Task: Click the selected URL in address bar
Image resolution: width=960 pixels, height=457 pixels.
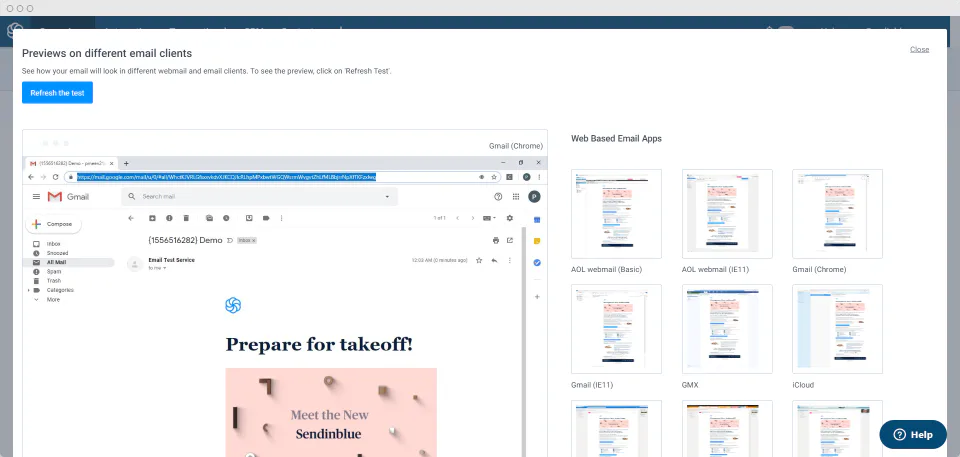Action: point(226,176)
